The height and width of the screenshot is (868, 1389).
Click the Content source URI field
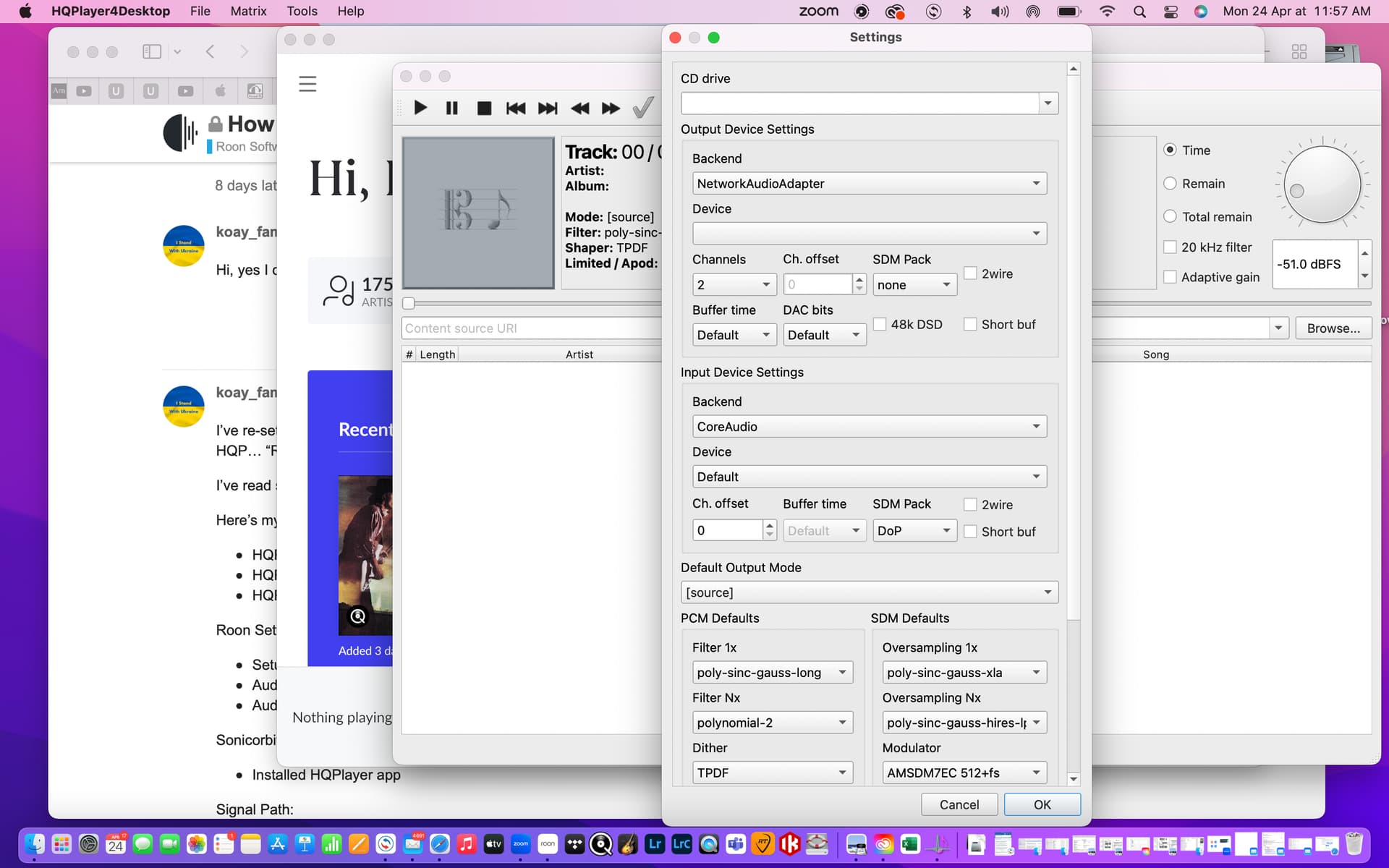click(532, 328)
